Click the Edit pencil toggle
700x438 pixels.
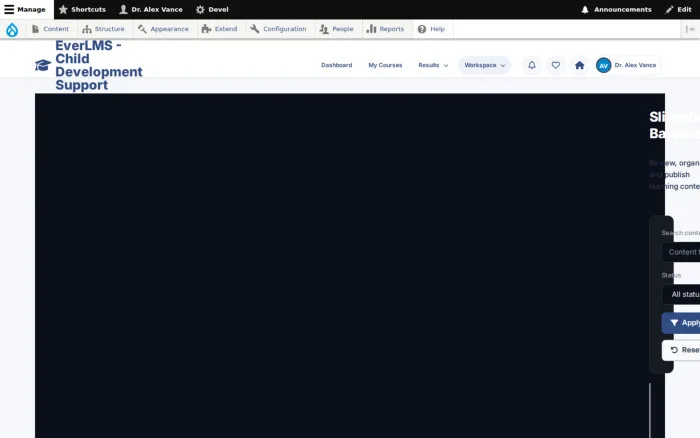tap(678, 9)
